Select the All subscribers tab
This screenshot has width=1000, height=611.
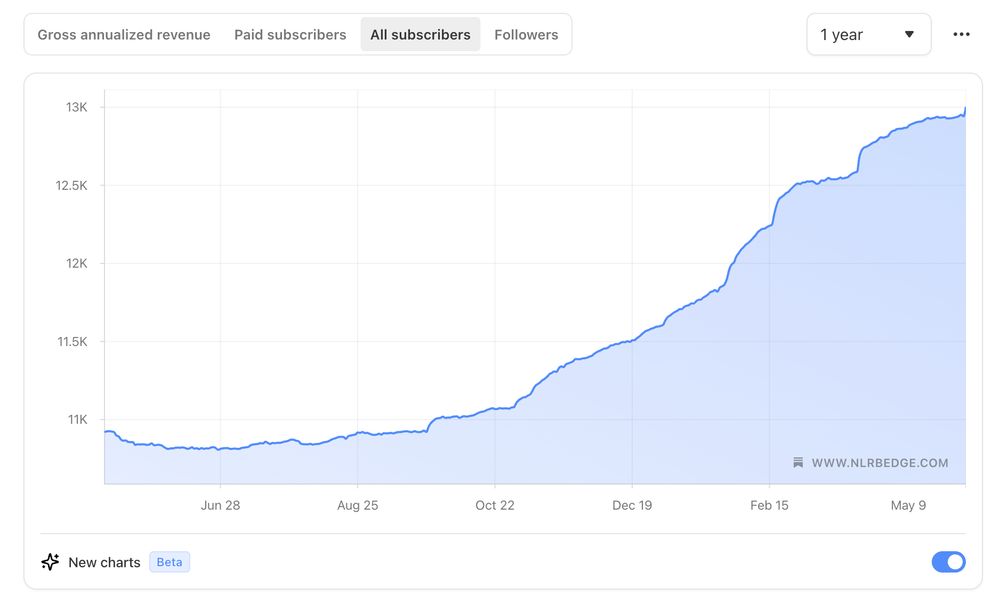420,34
